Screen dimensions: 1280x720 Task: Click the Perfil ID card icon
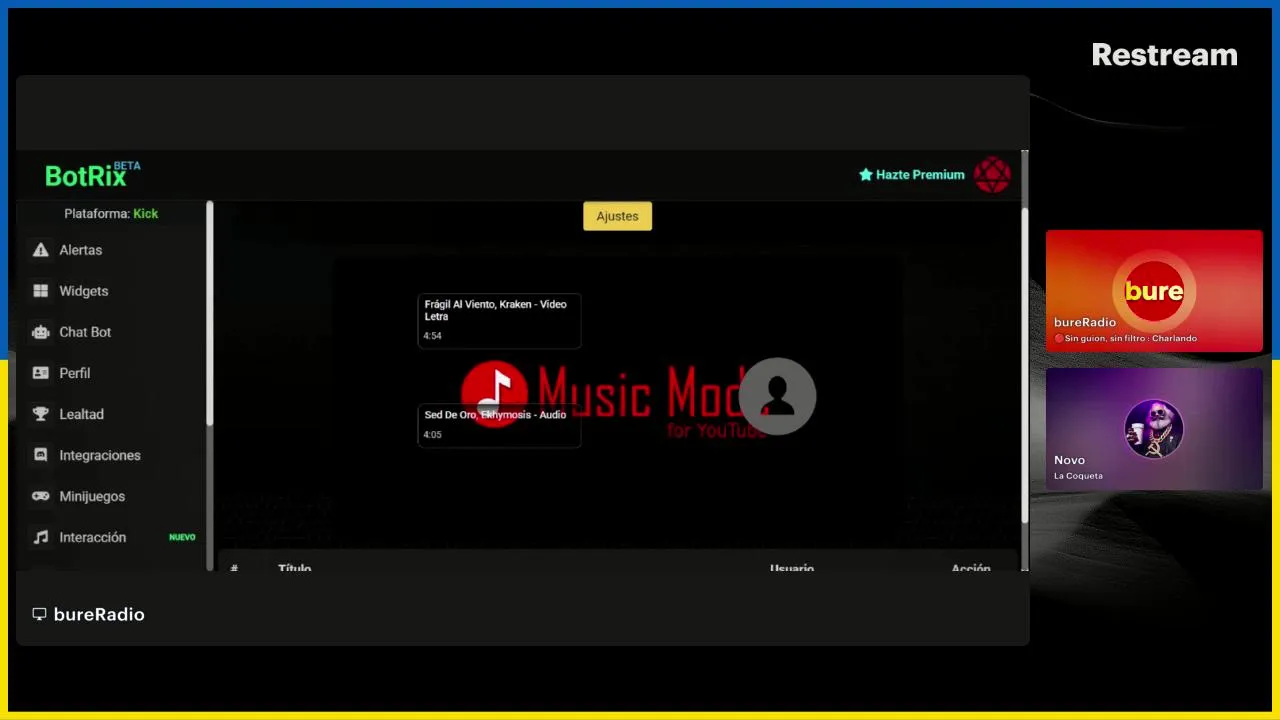point(40,373)
